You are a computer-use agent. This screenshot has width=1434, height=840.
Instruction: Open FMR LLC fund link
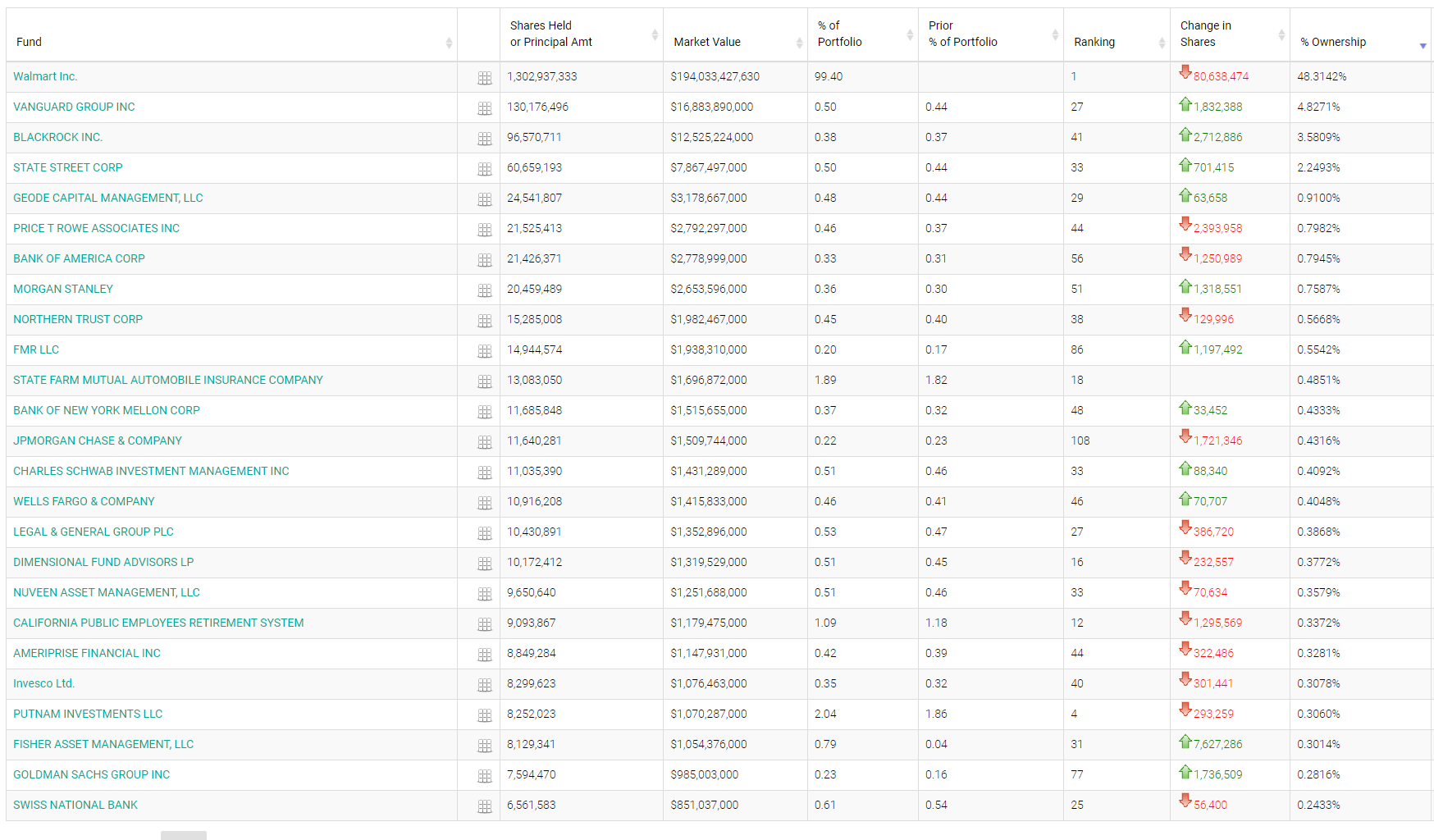point(36,349)
